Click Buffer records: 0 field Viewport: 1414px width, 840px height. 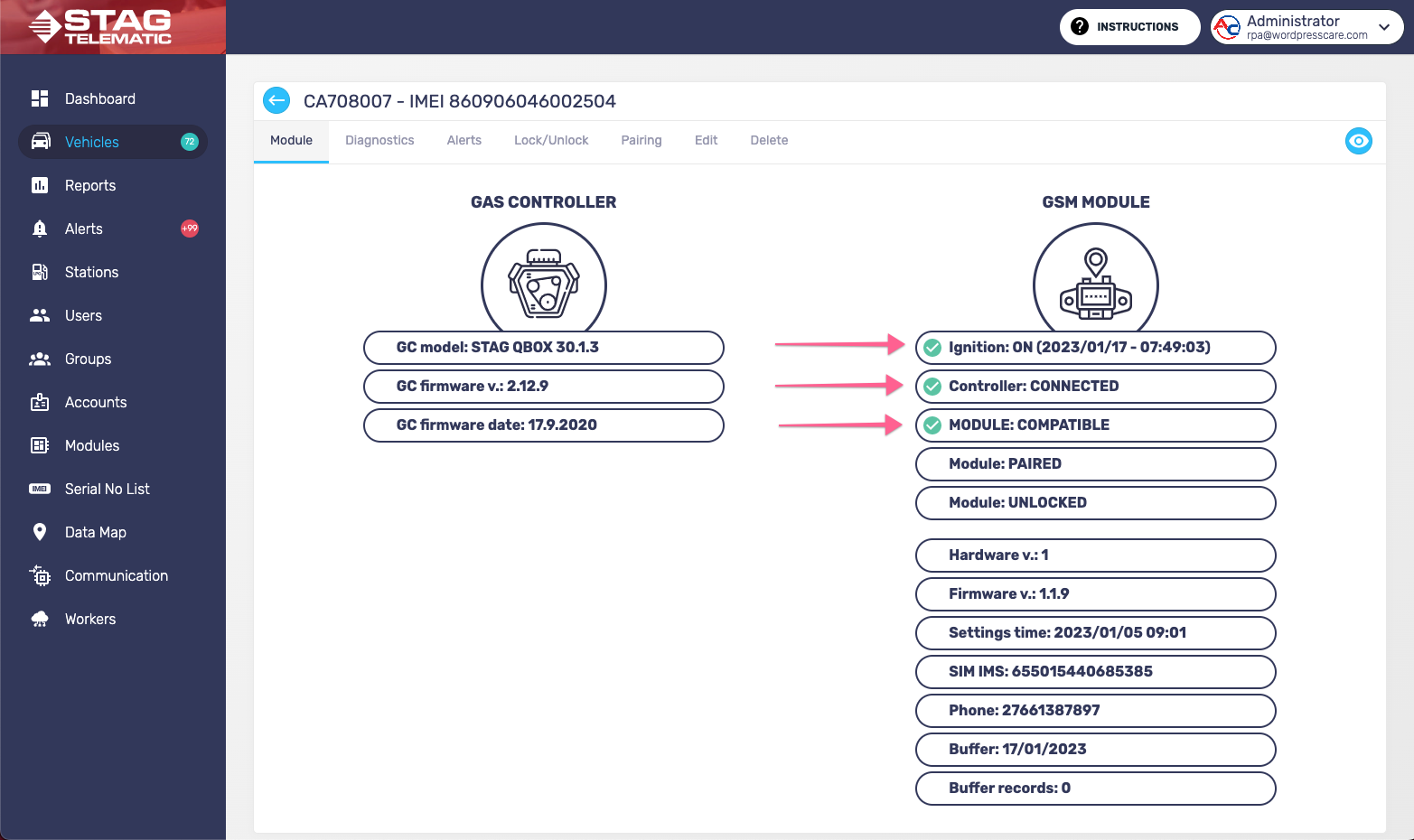[1096, 789]
